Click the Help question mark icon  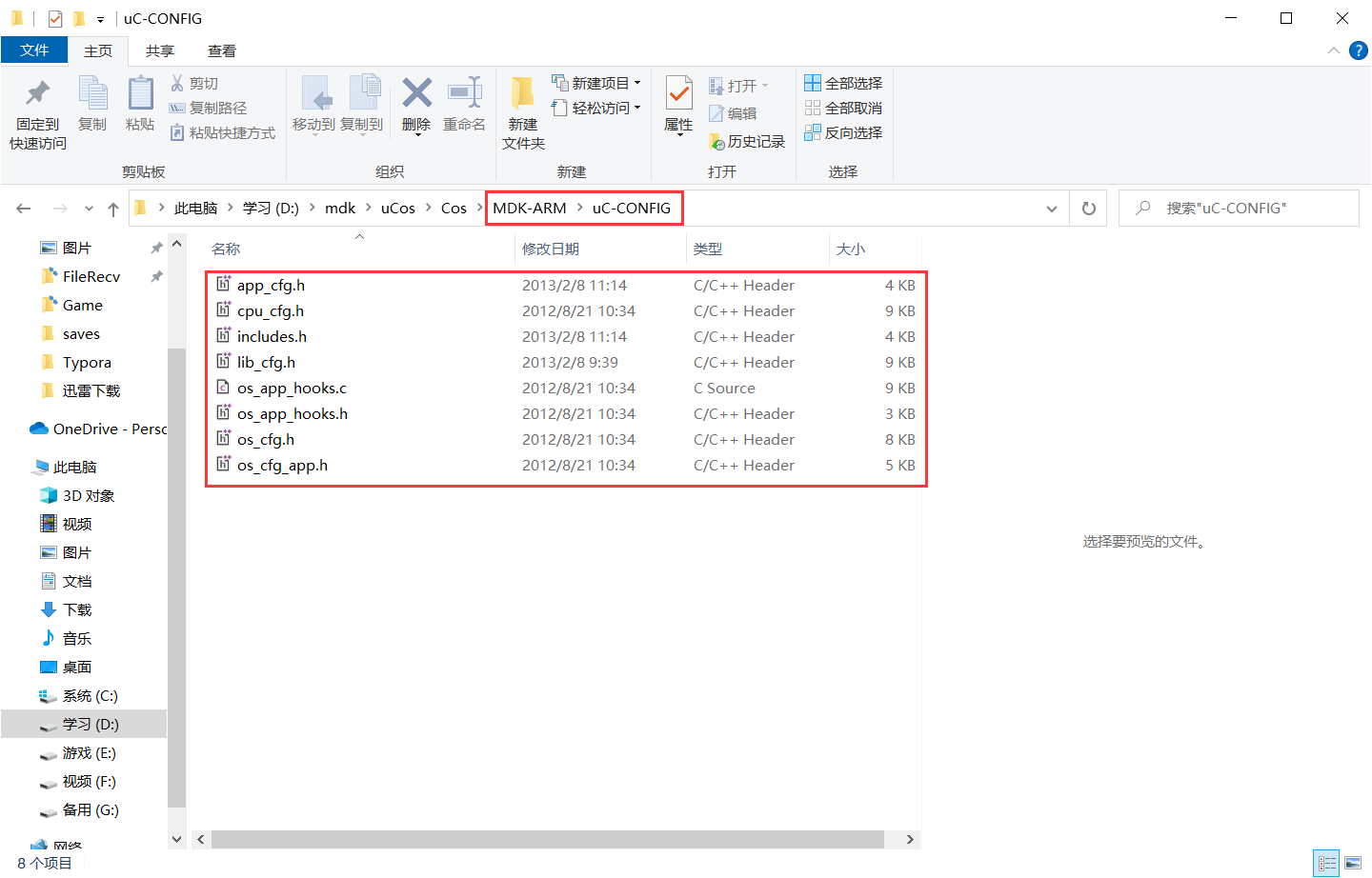[x=1359, y=50]
